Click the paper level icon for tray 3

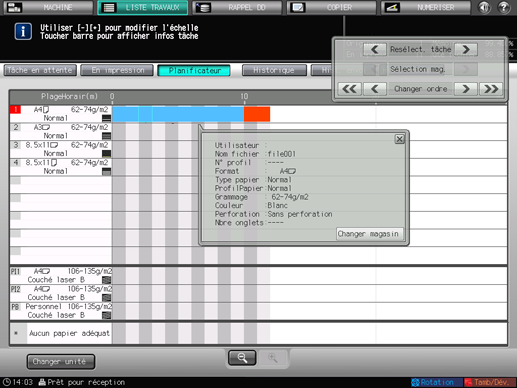106,154
